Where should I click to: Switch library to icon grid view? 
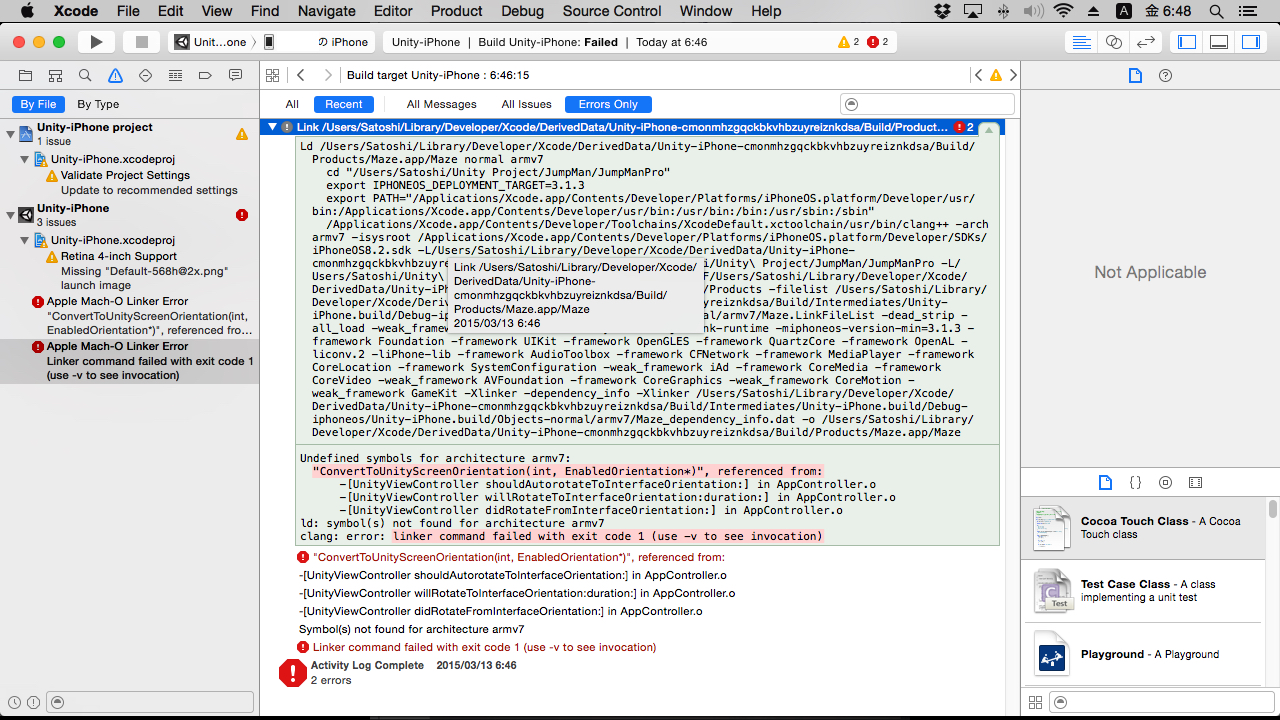(1035, 703)
